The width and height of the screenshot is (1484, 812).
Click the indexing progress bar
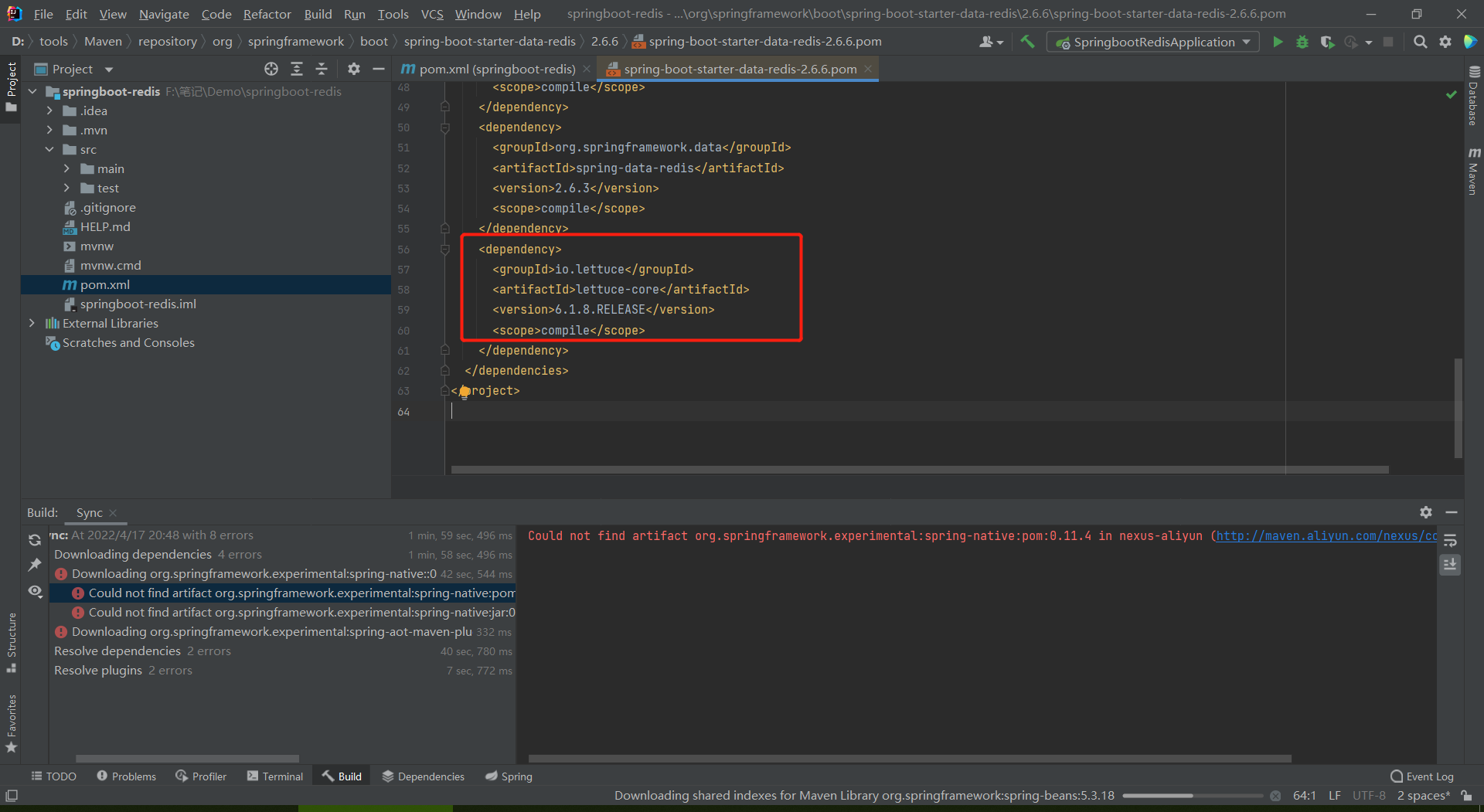click(x=1193, y=795)
